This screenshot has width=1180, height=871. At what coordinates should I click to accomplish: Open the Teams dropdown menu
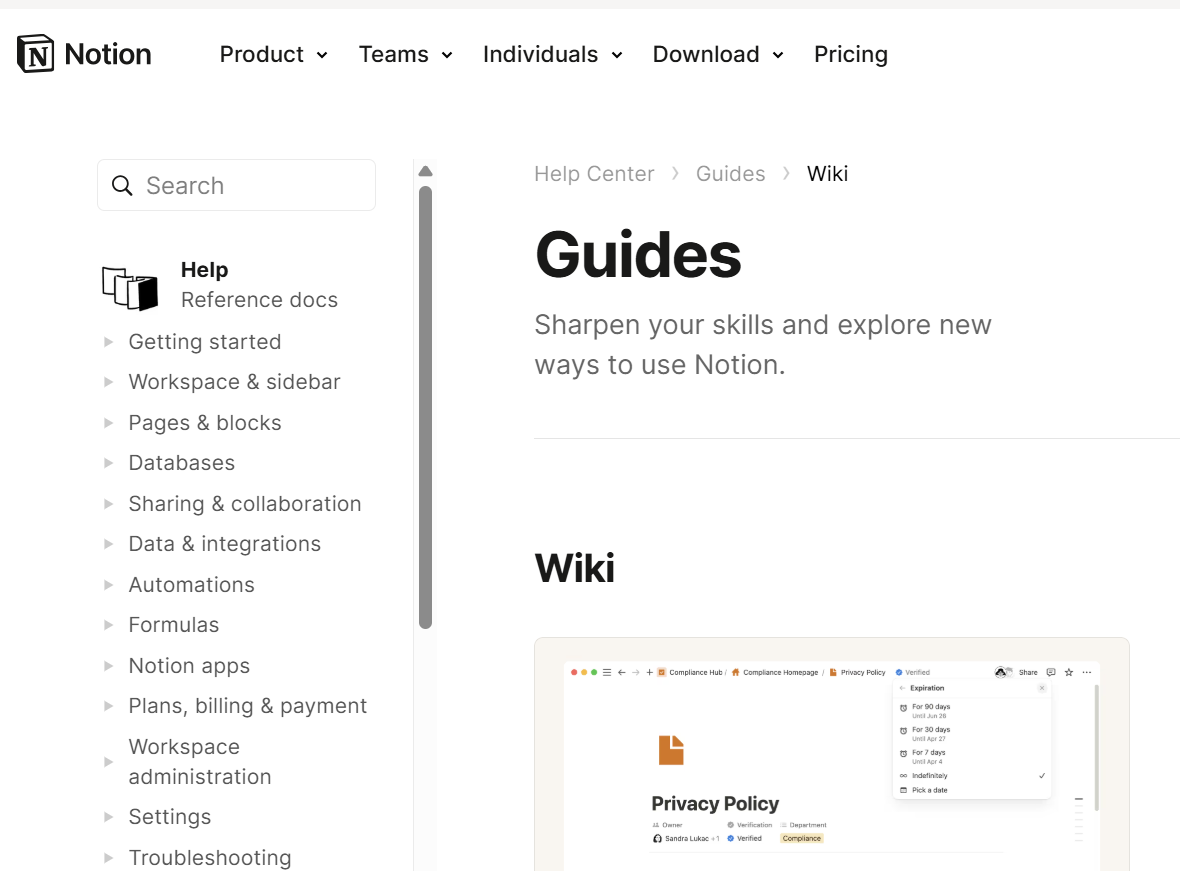point(406,54)
